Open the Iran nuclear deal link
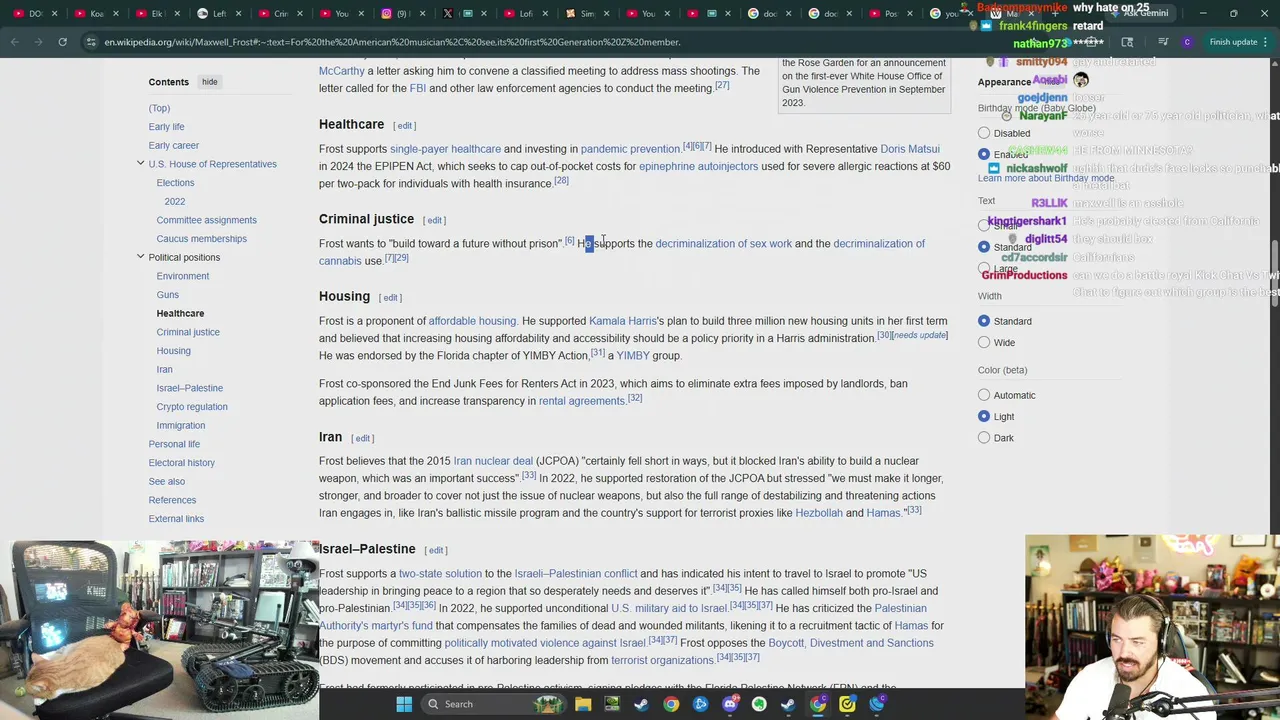This screenshot has height=720, width=1280. [x=493, y=461]
